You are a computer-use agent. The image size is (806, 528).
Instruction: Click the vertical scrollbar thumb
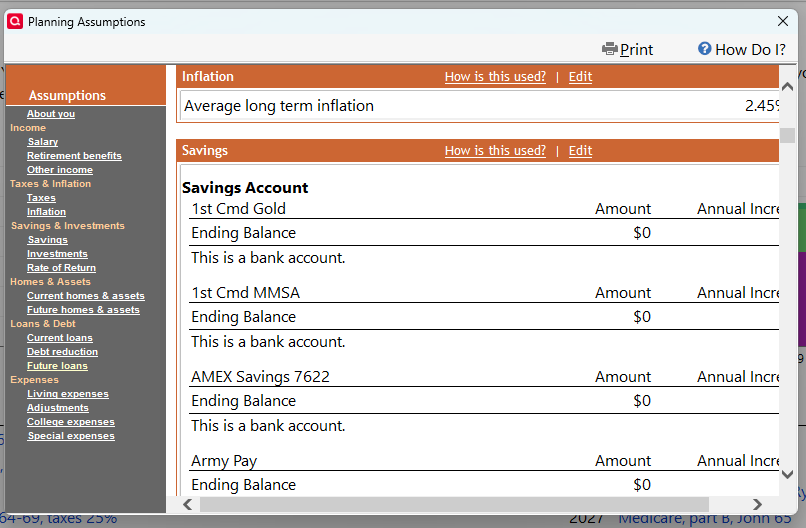coord(787,135)
